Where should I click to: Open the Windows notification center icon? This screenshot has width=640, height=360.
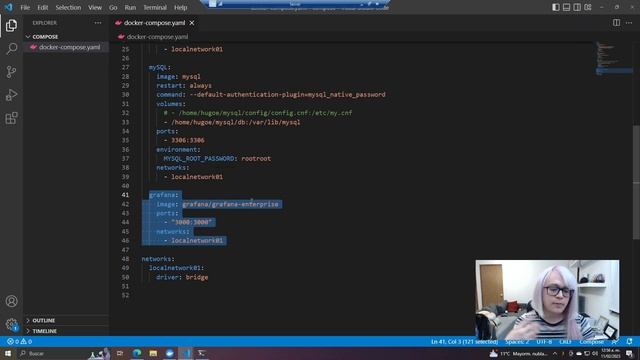coord(629,353)
